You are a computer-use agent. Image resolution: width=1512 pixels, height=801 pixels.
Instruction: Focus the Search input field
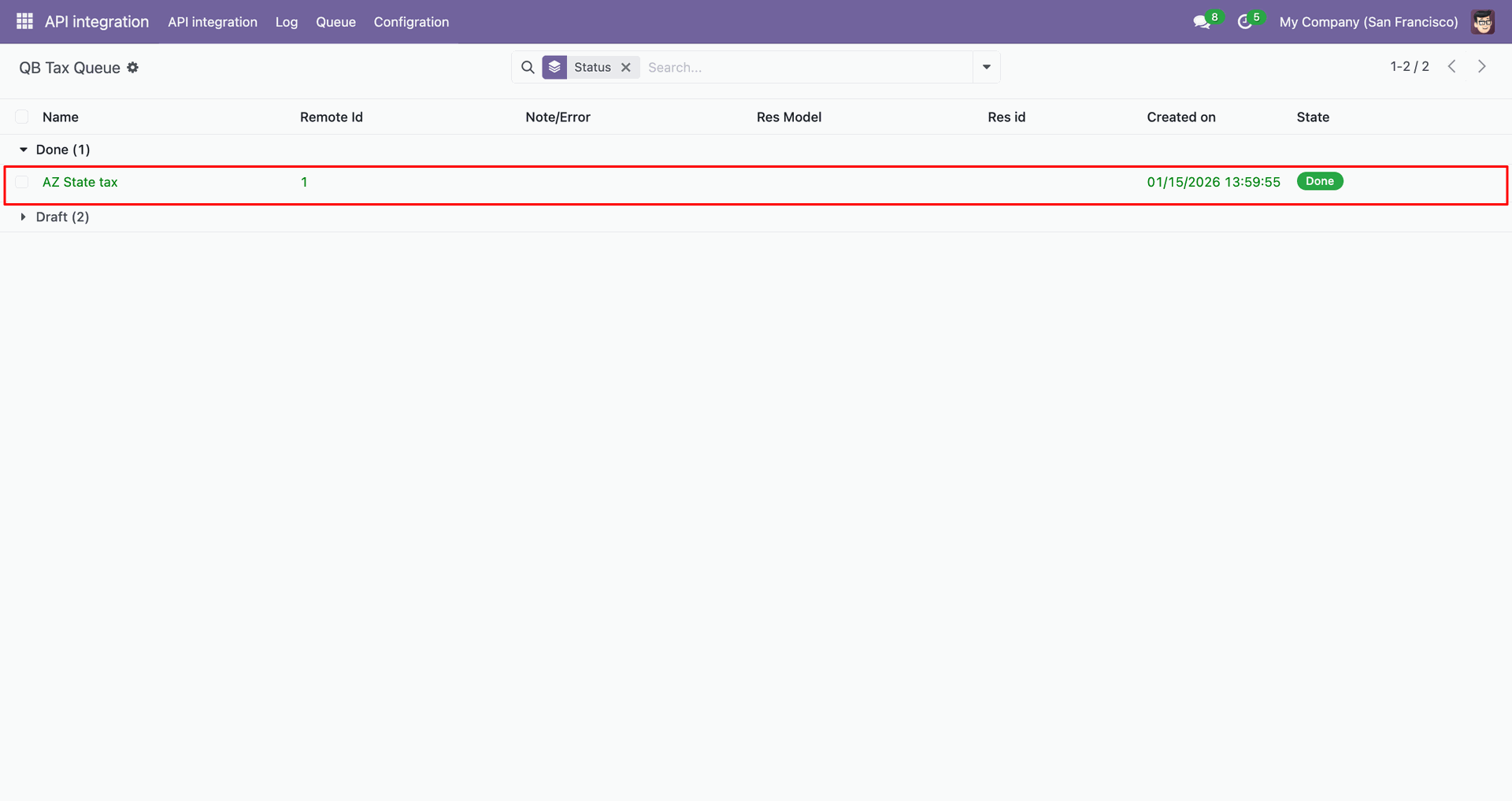[806, 67]
